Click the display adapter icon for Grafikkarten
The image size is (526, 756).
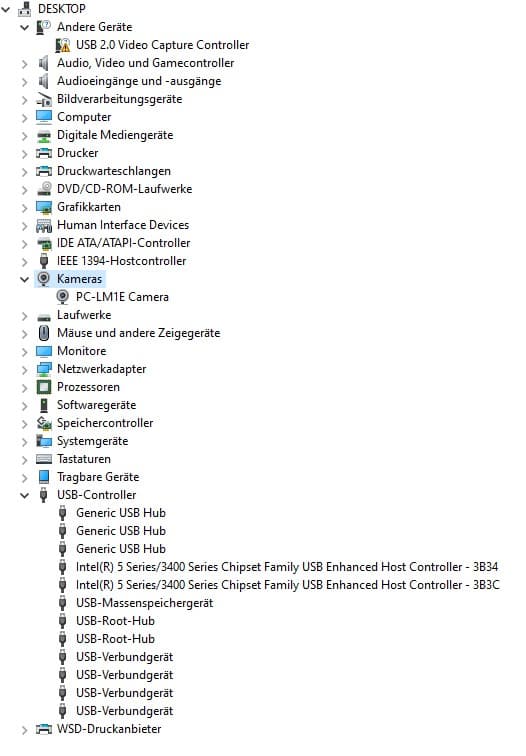click(44, 207)
